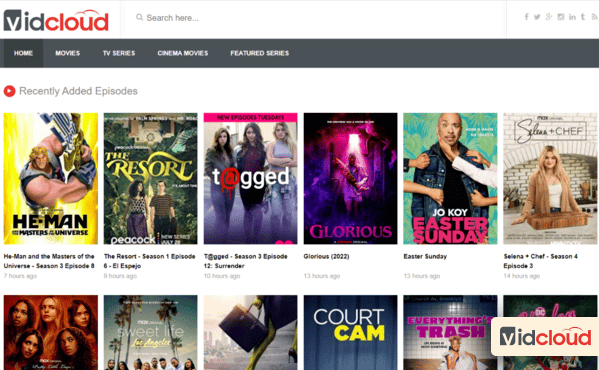Click the search magnifier icon

coord(139,17)
